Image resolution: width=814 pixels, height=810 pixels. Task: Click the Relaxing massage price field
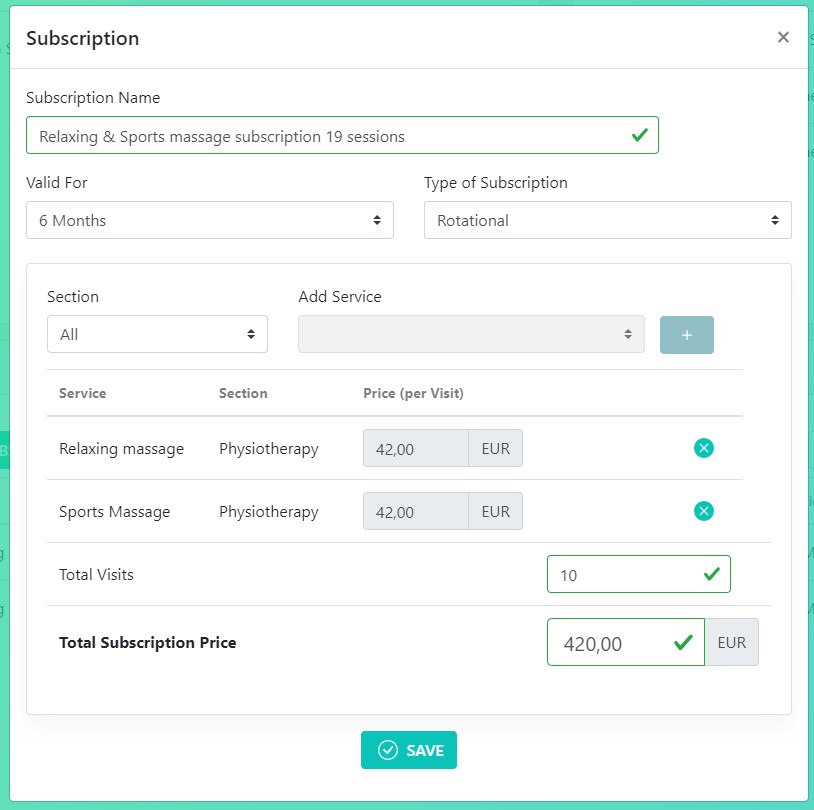(415, 448)
